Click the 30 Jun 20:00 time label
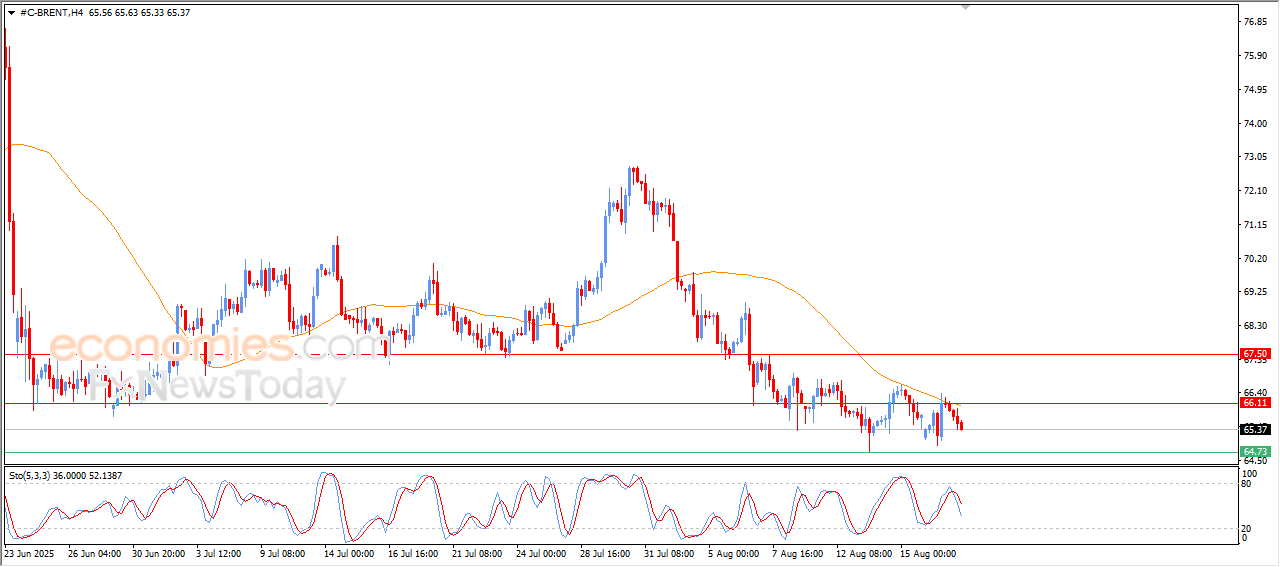Image resolution: width=1280 pixels, height=567 pixels. [x=158, y=552]
